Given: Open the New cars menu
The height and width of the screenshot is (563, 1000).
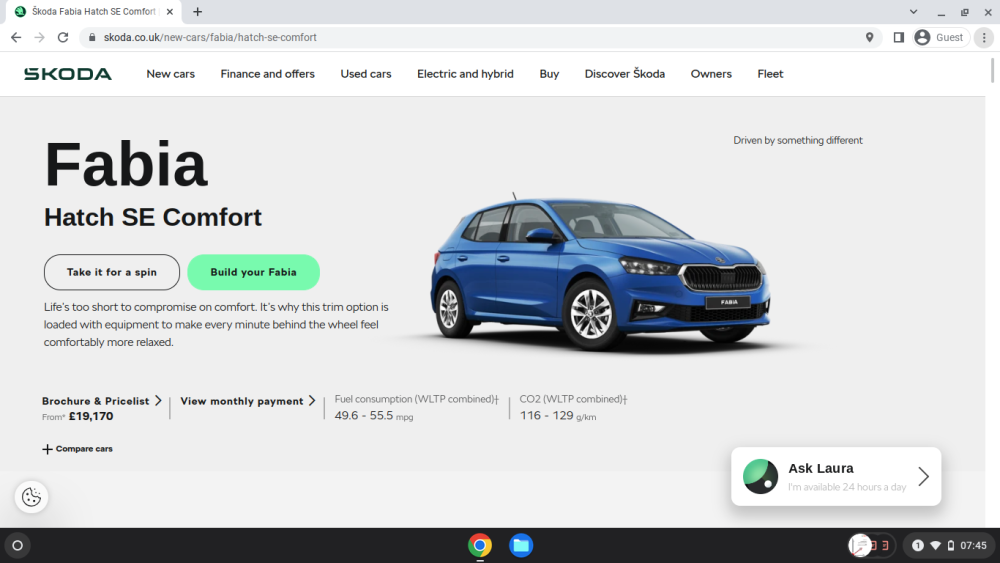Looking at the screenshot, I should tap(170, 74).
